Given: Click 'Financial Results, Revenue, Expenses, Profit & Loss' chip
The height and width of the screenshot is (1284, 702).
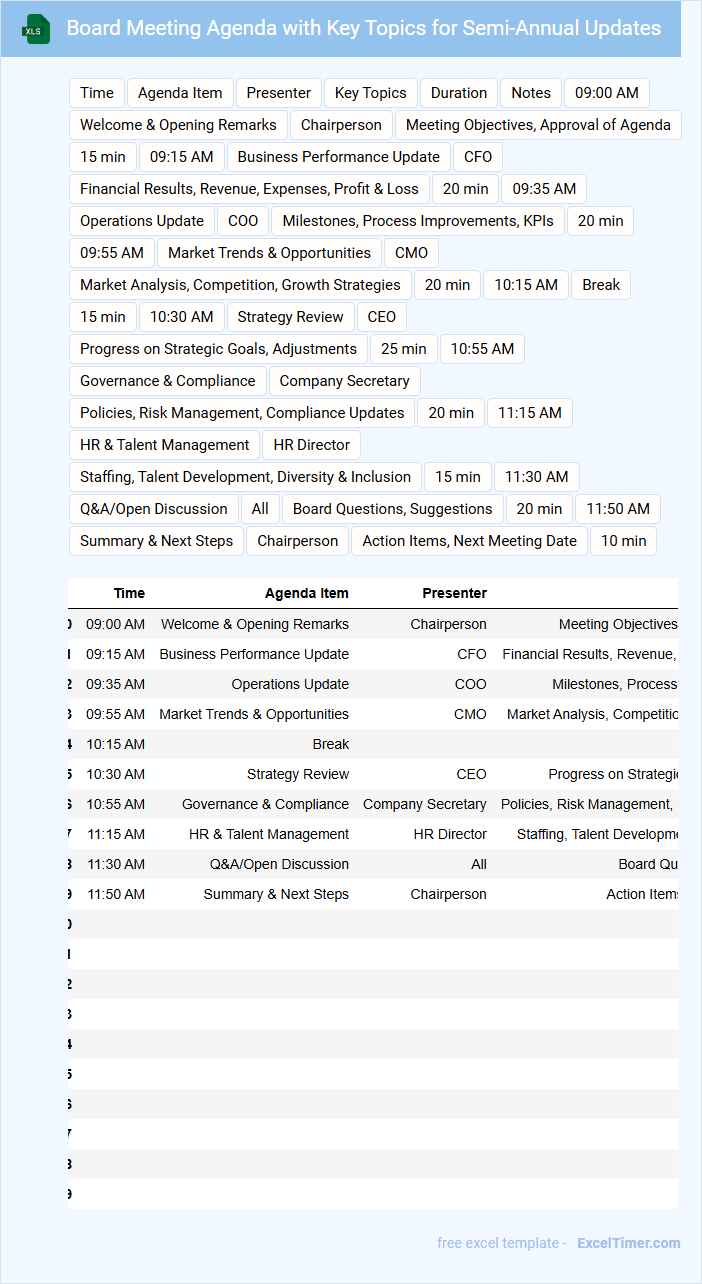Looking at the screenshot, I should pyautogui.click(x=249, y=189).
